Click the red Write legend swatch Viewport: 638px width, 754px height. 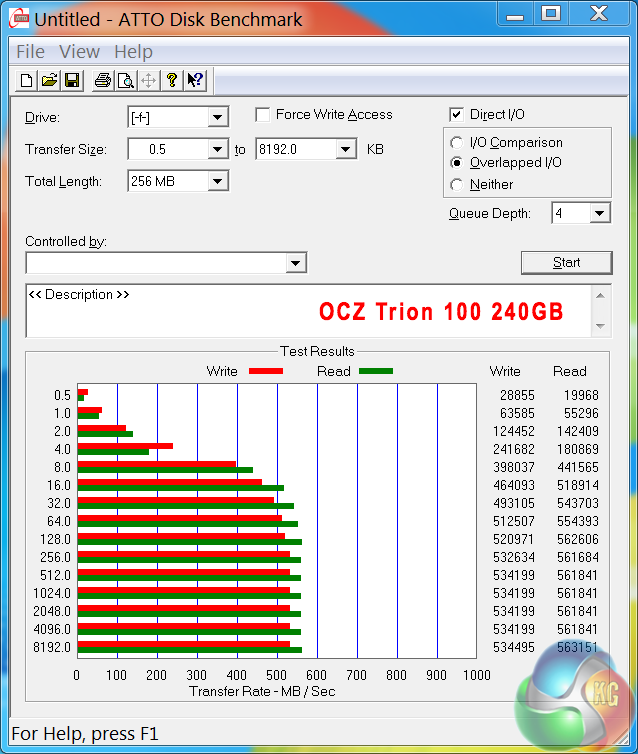266,371
